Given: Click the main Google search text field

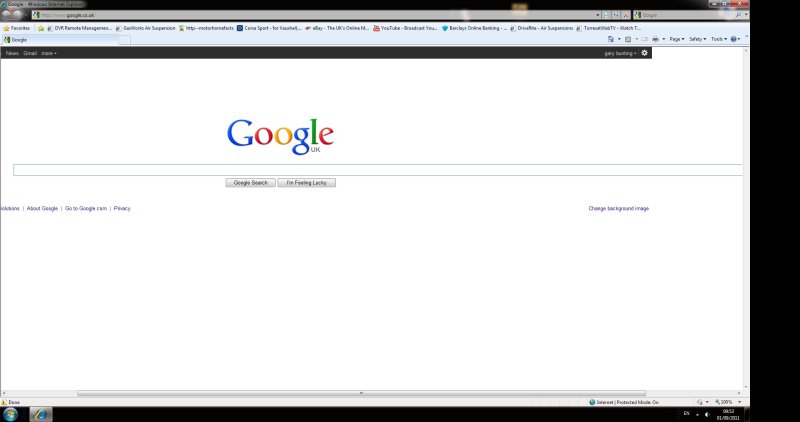Looking at the screenshot, I should tap(378, 170).
